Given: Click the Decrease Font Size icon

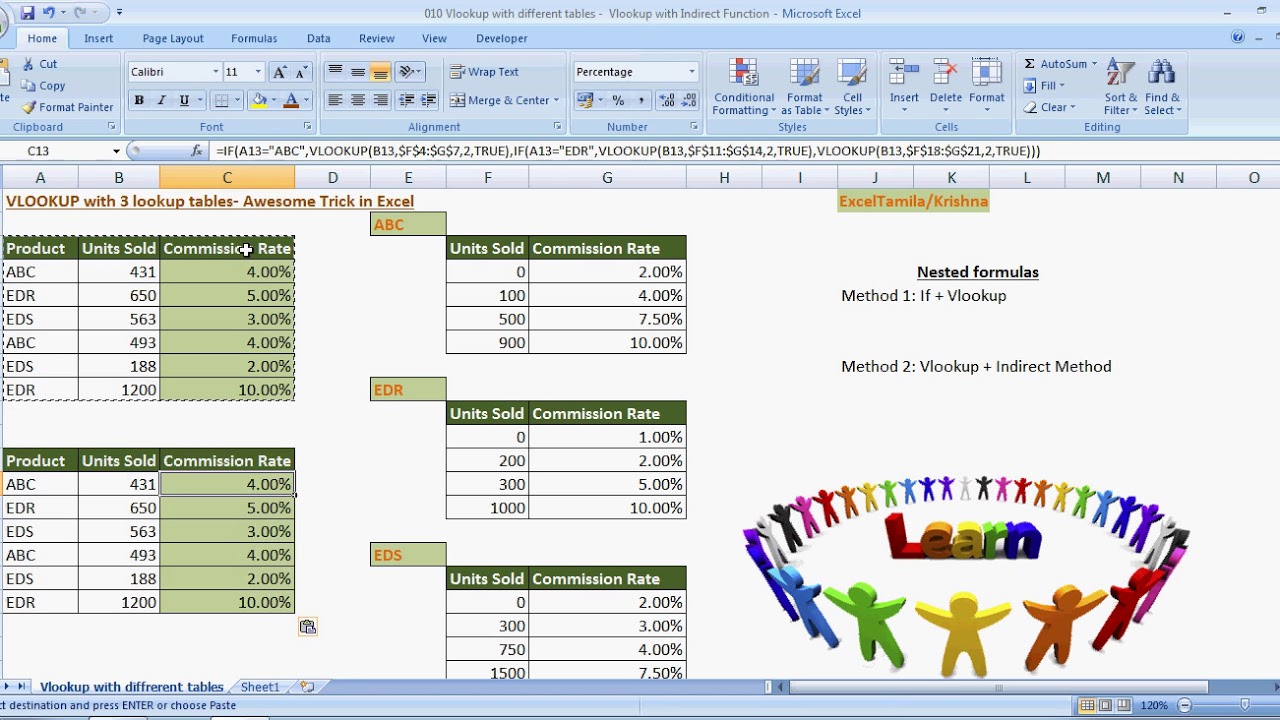Looking at the screenshot, I should pyautogui.click(x=302, y=72).
